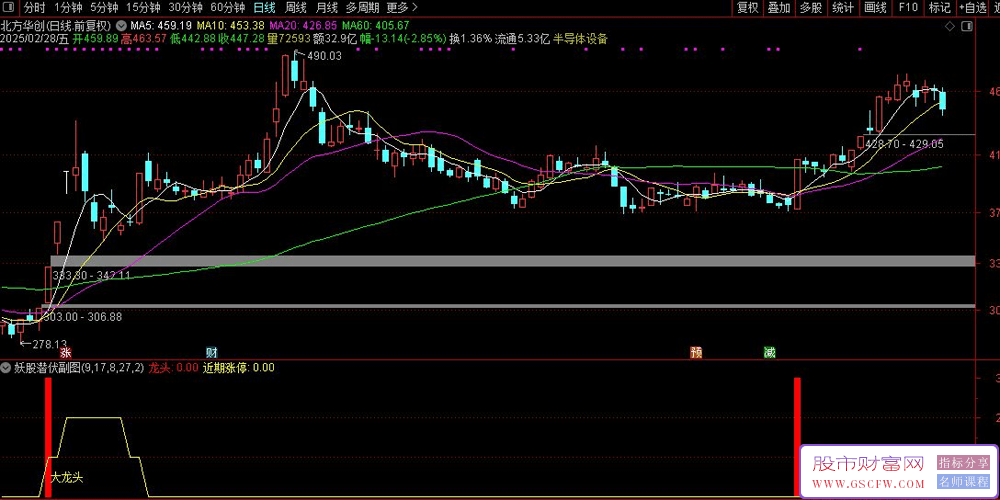Click the 量72593 volume readout
This screenshot has height=500, width=1000.
[x=289, y=38]
